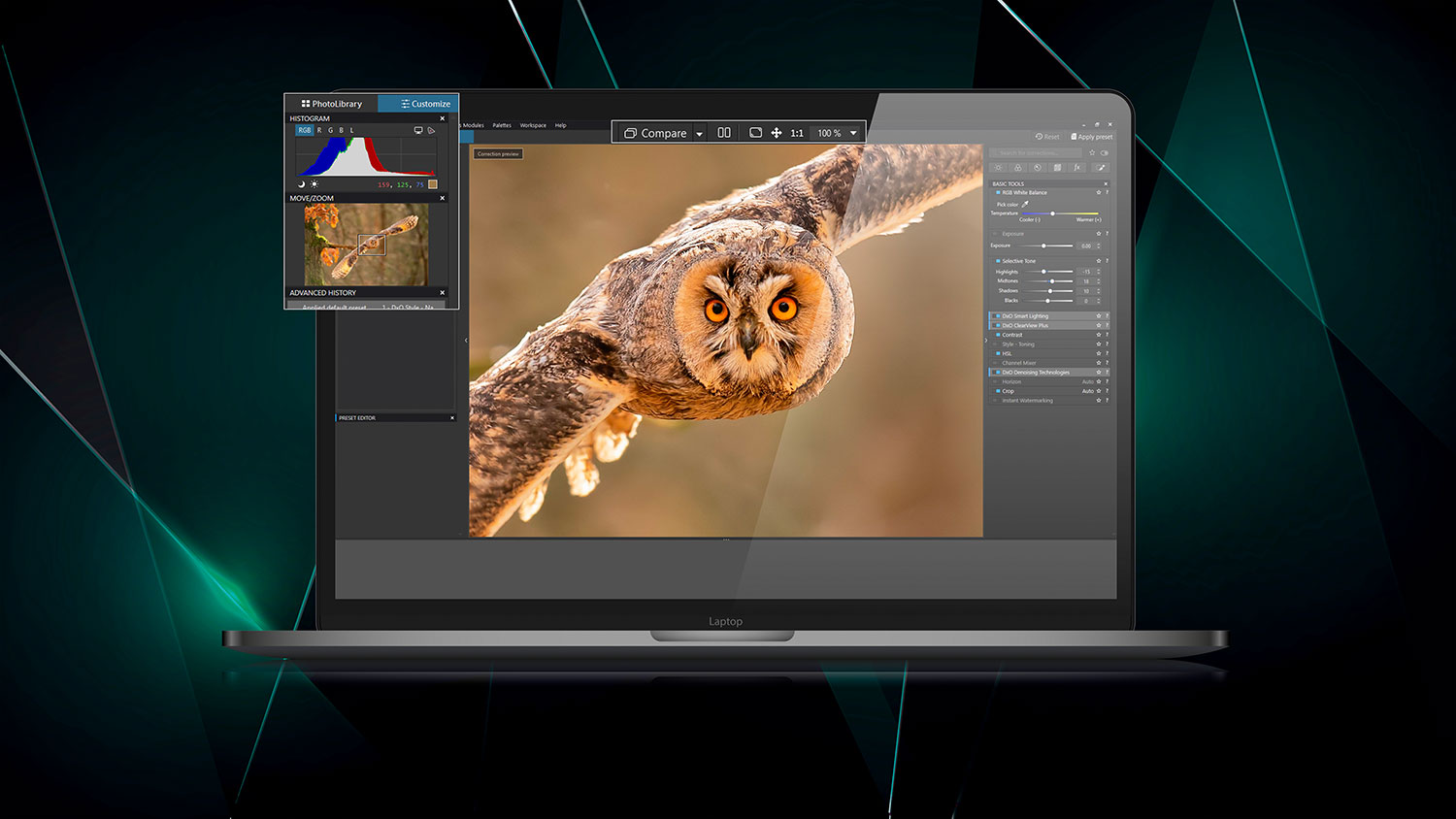The image size is (1456, 819).
Task: Switch to the PhotoLibrary tab
Action: coord(331,104)
